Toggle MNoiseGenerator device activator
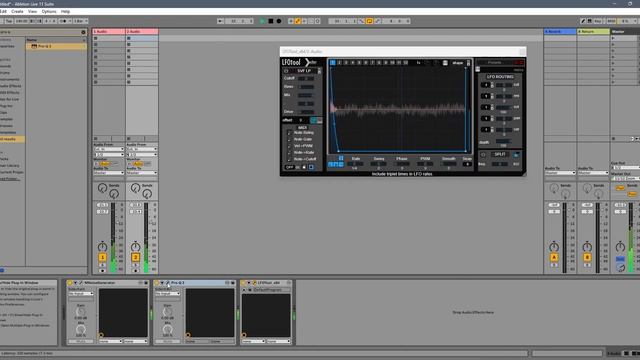The width and height of the screenshot is (640, 360). click(70, 282)
